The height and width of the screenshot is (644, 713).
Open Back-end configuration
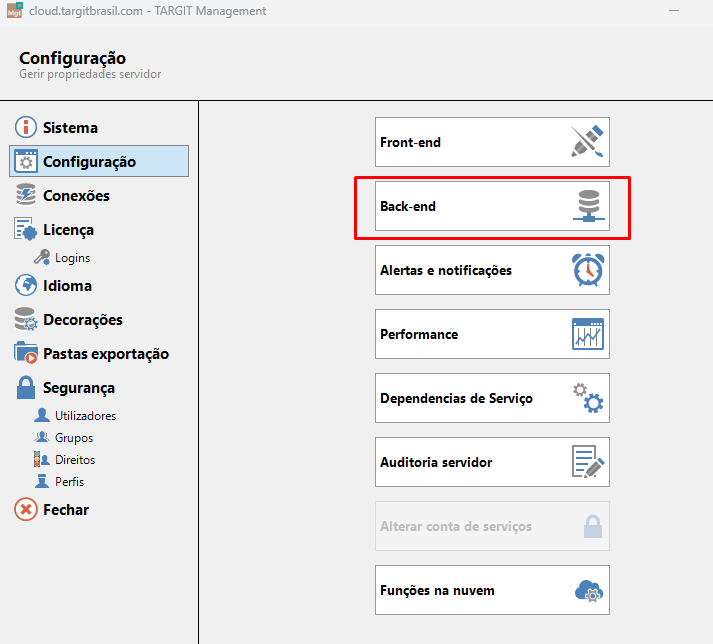[492, 206]
